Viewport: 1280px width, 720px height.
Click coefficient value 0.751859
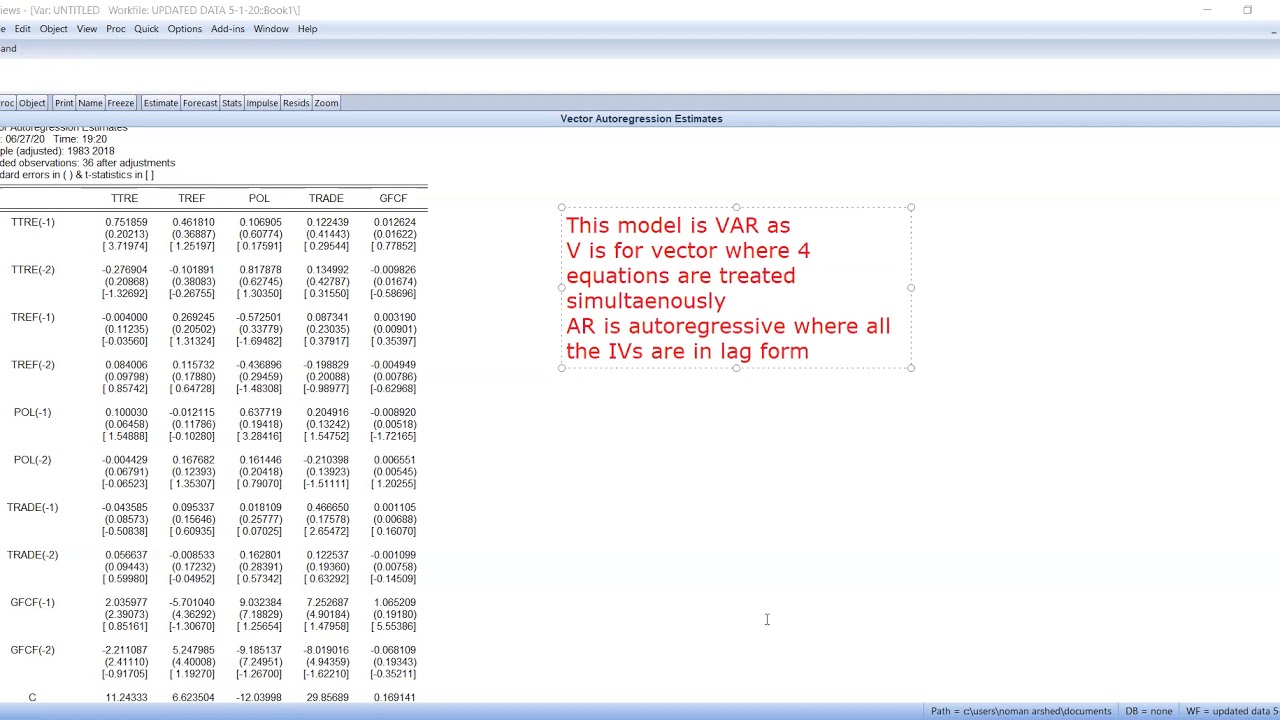tap(125, 222)
